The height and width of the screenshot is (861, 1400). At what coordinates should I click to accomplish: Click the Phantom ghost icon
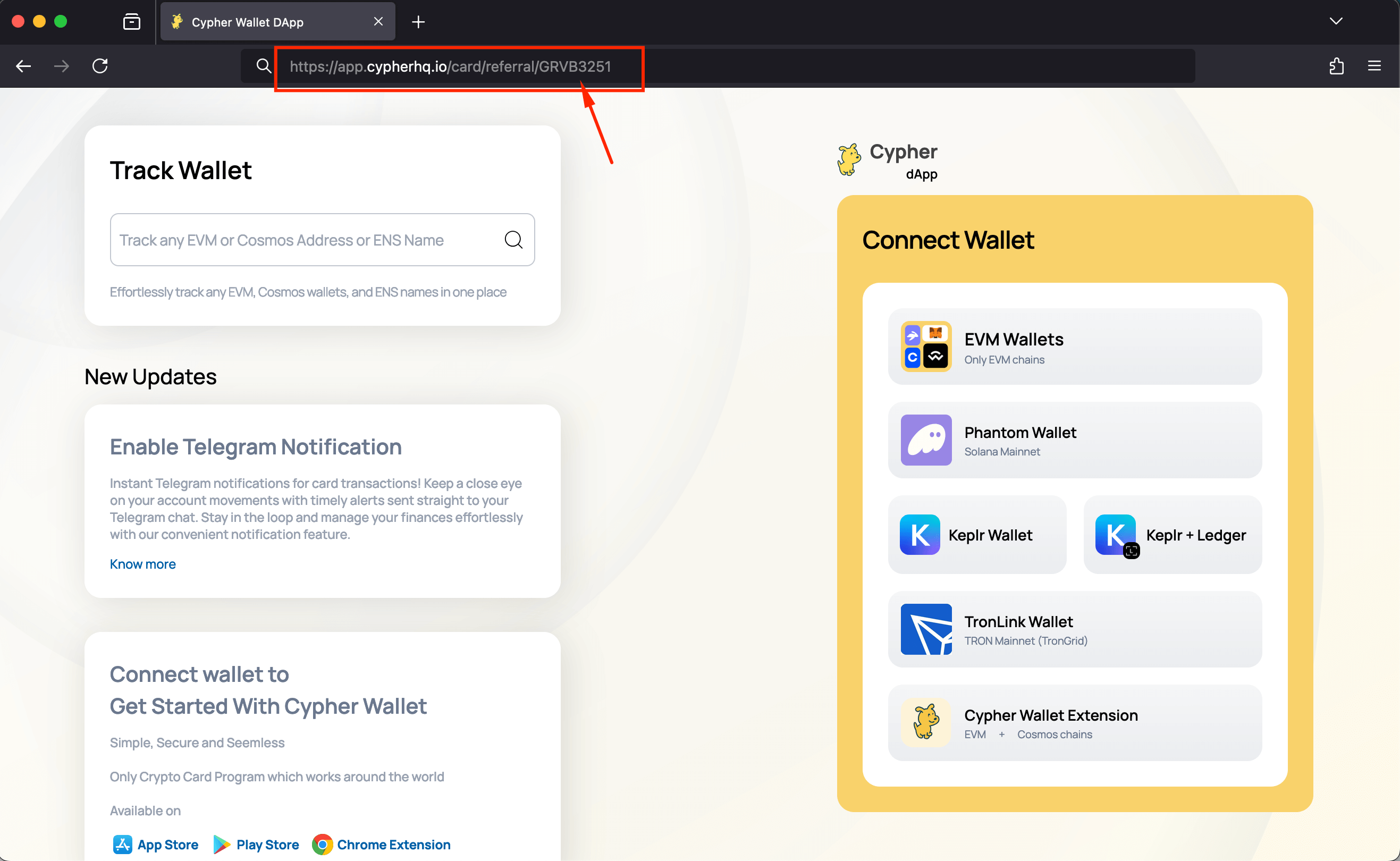click(x=926, y=440)
